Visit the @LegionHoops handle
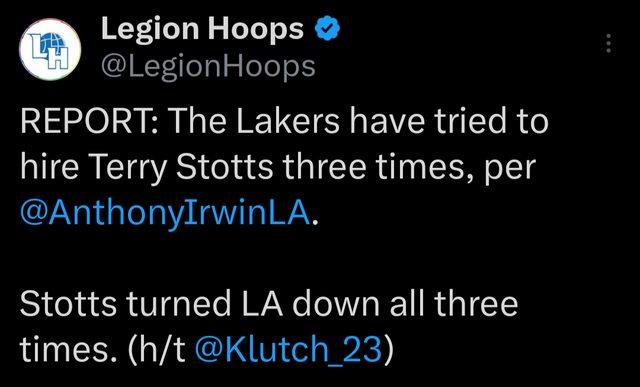The image size is (640, 387). point(208,66)
